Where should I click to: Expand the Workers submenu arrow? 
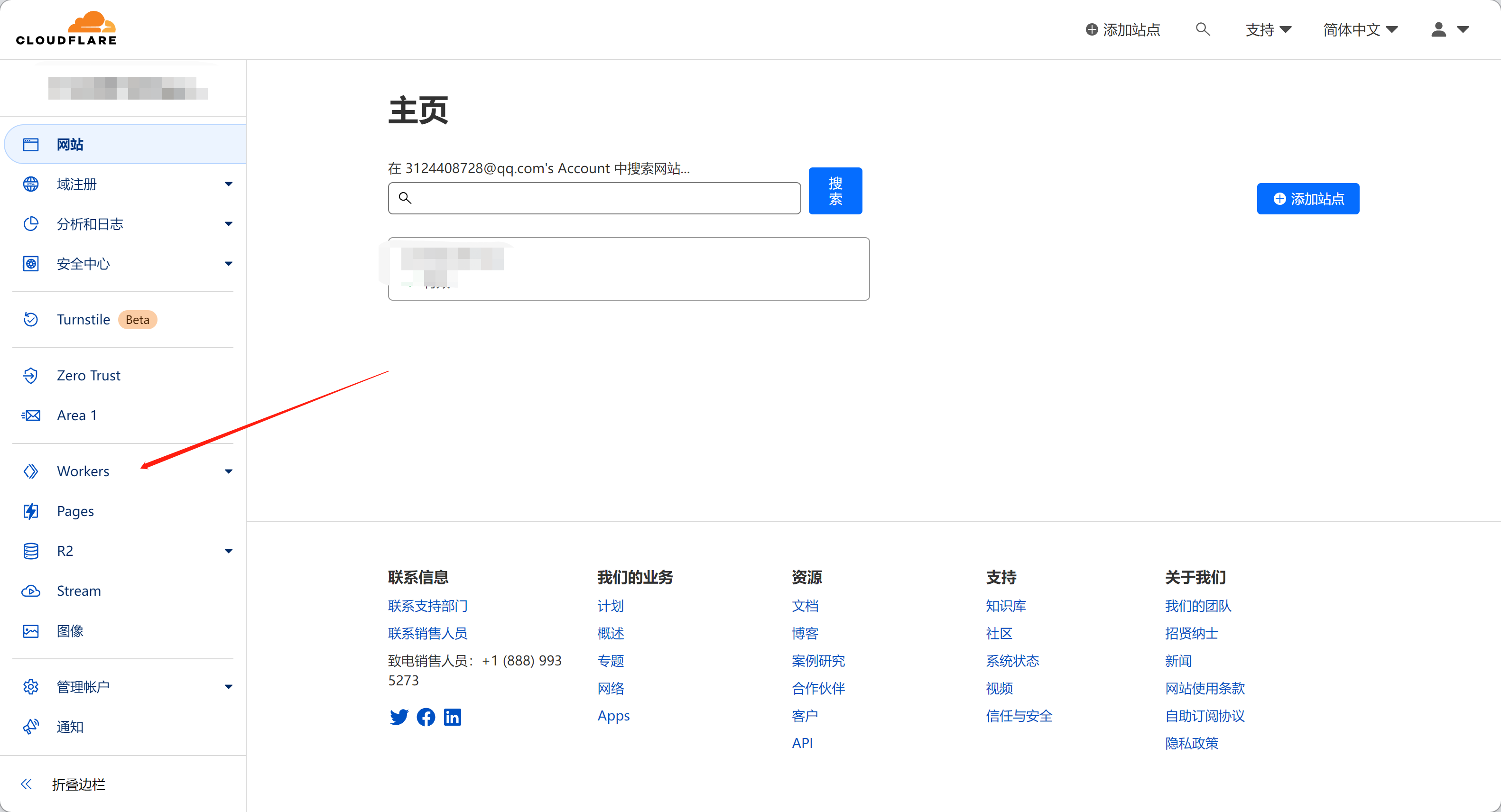(228, 471)
